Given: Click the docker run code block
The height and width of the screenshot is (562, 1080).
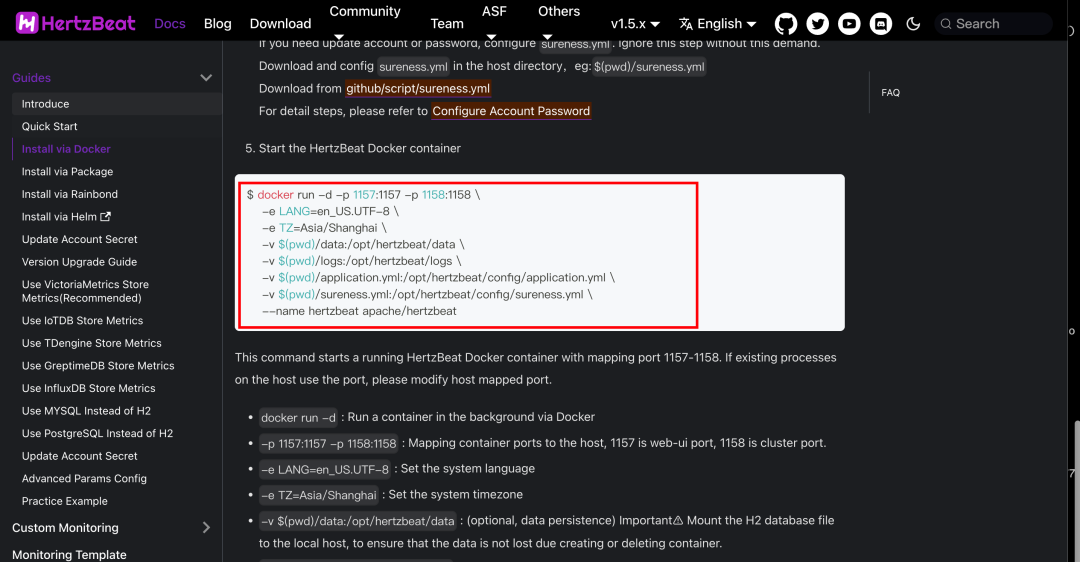Looking at the screenshot, I should 539,253.
